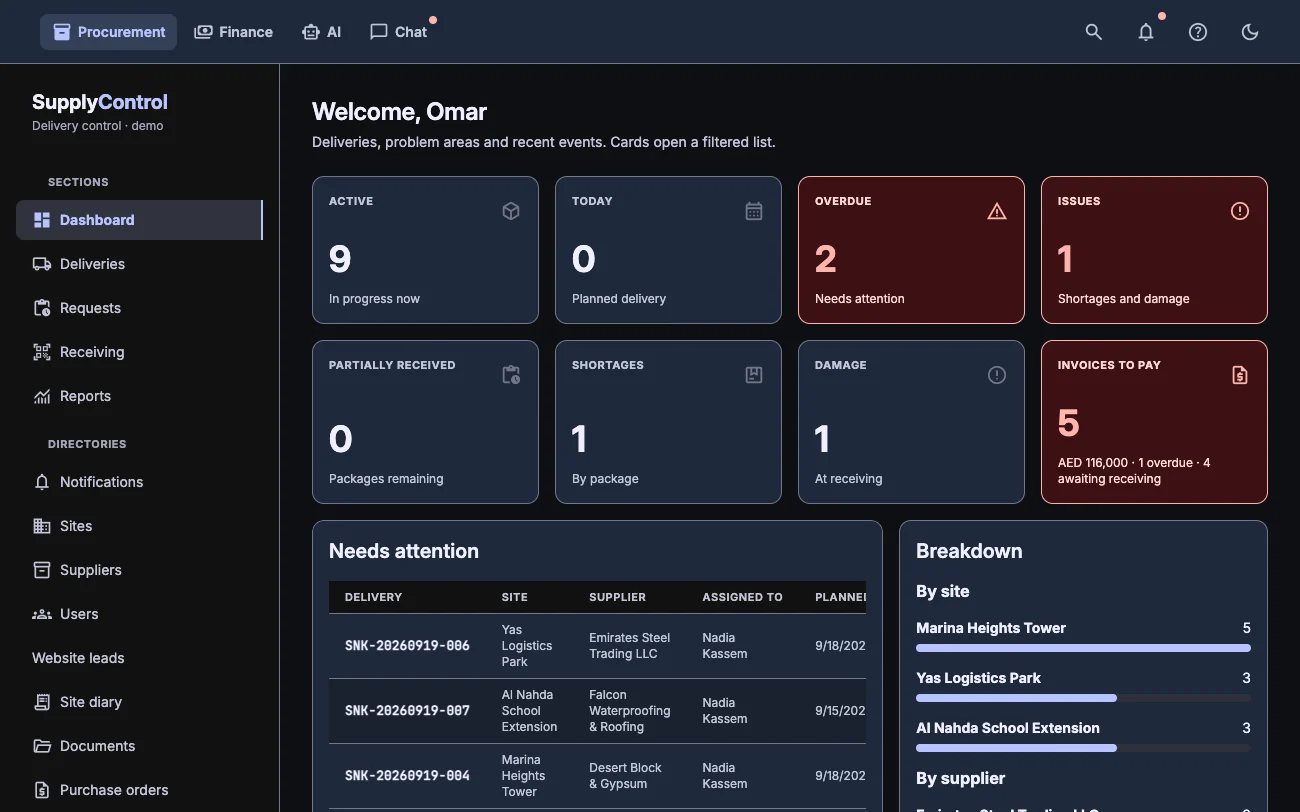Open the Issues shortages and damage card

pyautogui.click(x=1154, y=250)
